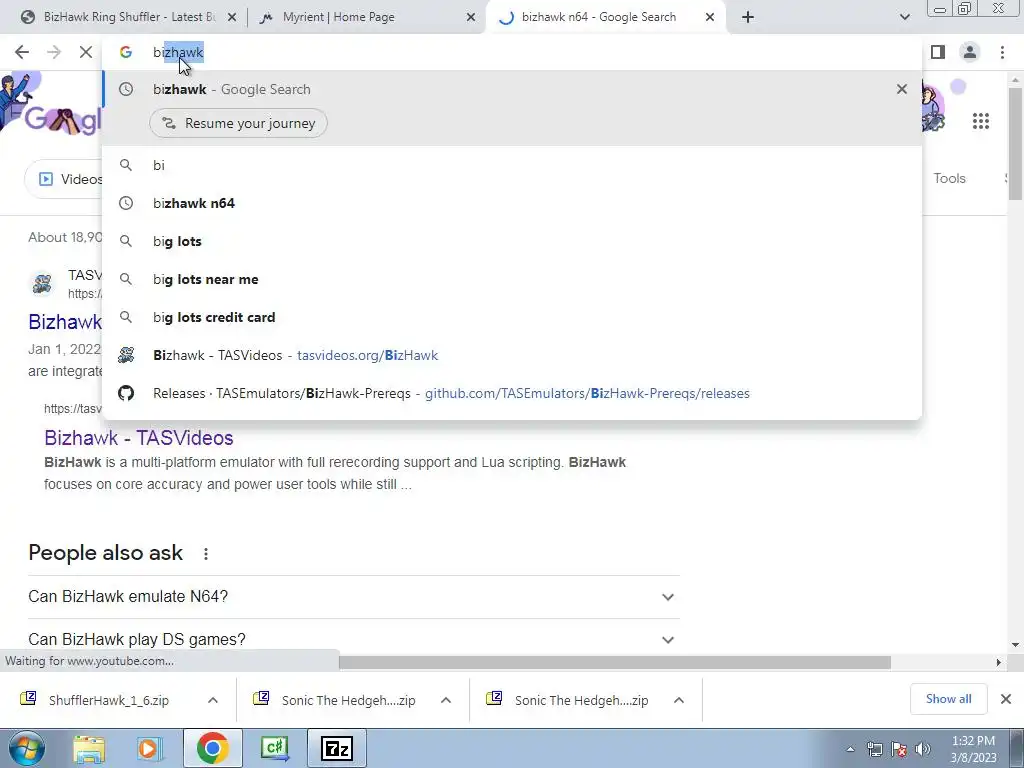Viewport: 1024px width, 768px height.
Task: Switch to Myrient Home Page tab
Action: [366, 17]
